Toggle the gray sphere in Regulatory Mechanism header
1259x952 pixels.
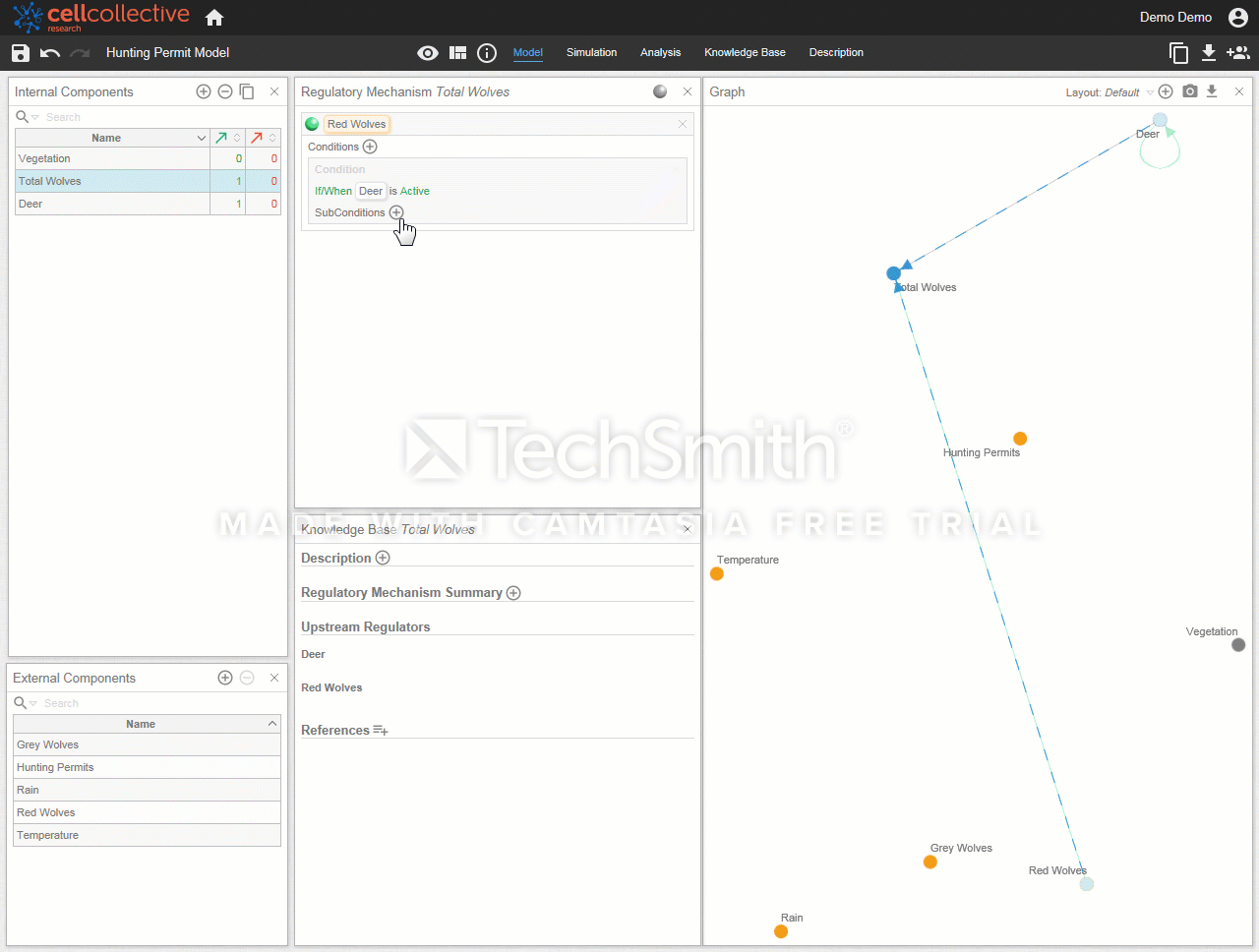tap(660, 91)
